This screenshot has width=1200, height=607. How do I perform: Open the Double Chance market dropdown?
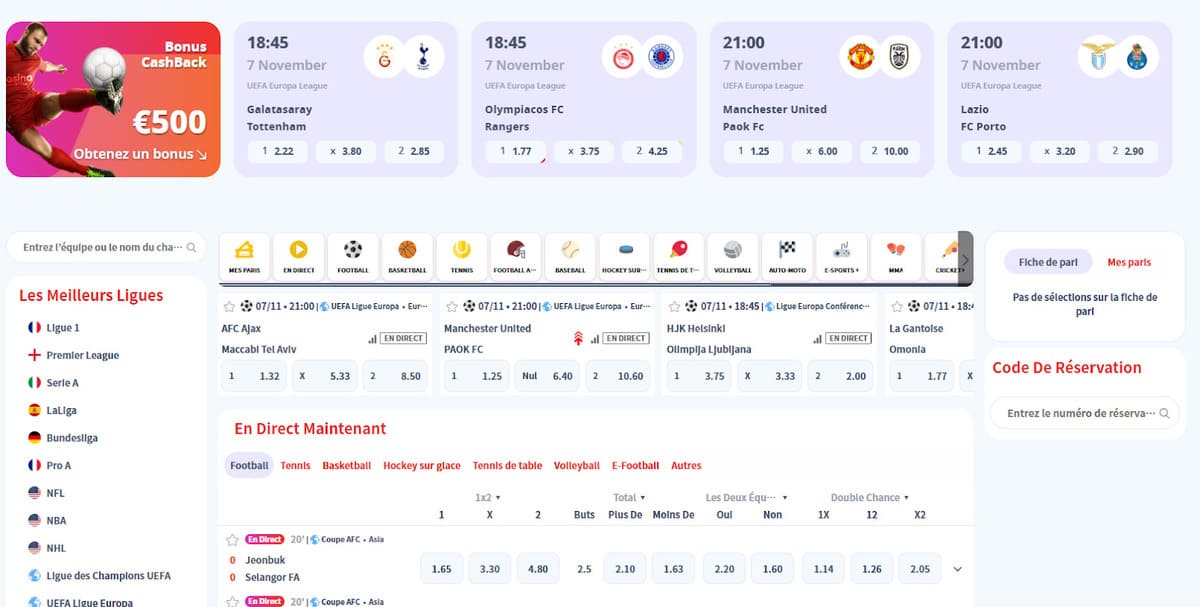(x=870, y=497)
